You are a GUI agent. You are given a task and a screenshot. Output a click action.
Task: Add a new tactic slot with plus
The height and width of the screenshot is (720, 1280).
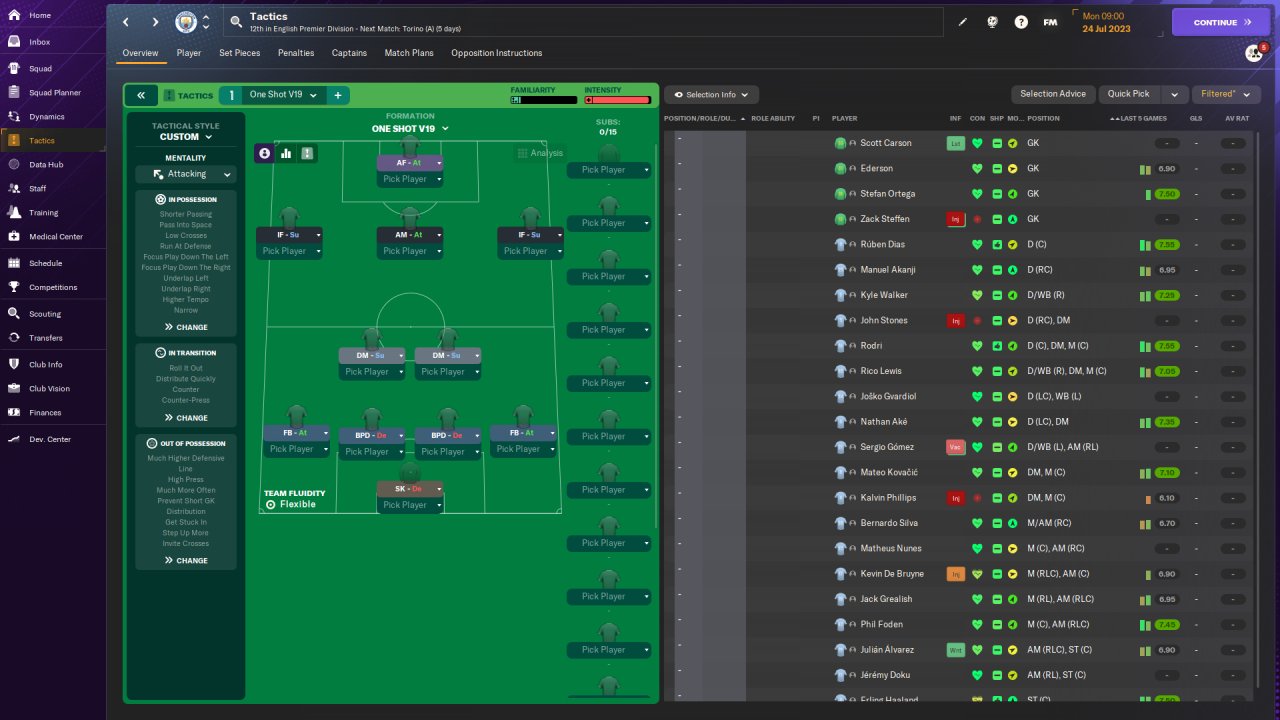pyautogui.click(x=338, y=95)
